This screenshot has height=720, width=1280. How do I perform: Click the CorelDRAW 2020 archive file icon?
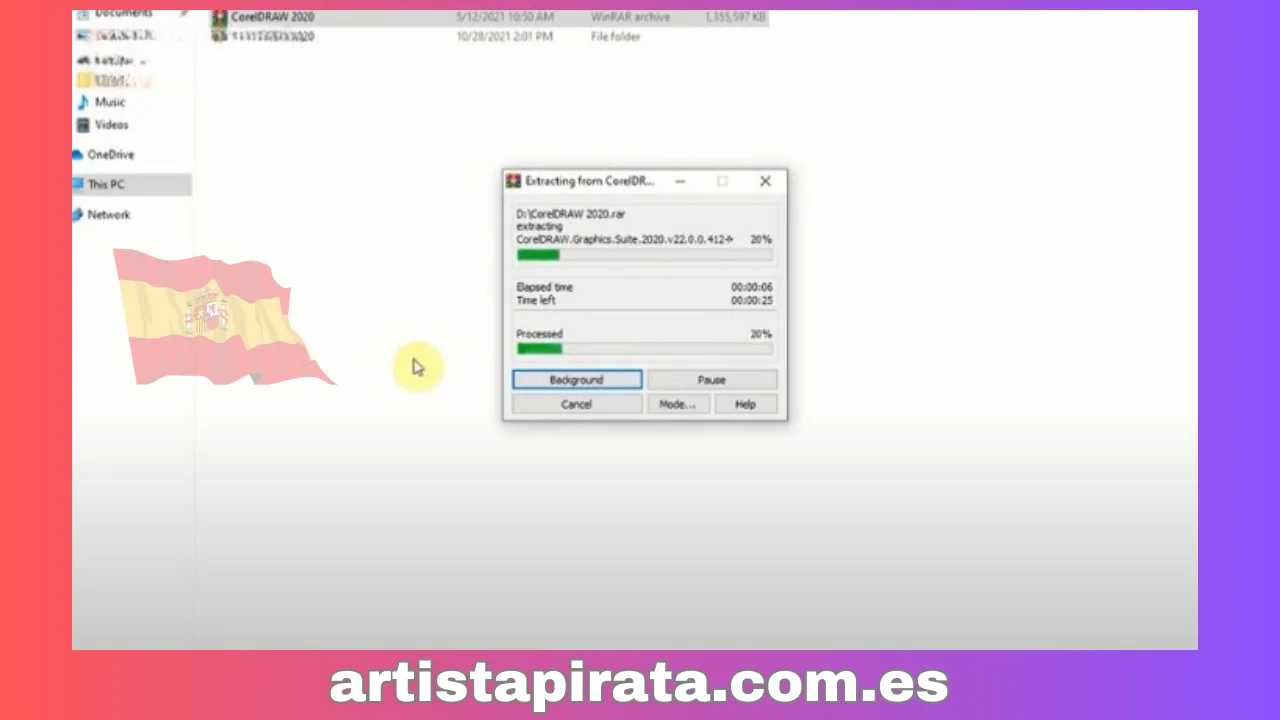(x=220, y=18)
